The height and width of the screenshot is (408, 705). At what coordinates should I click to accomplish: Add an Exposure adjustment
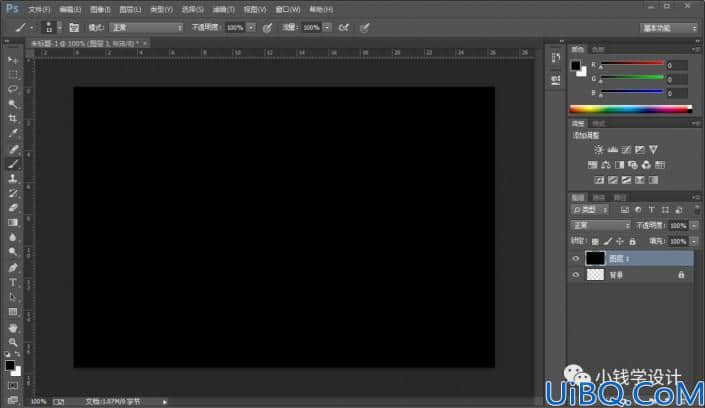pyautogui.click(x=640, y=149)
